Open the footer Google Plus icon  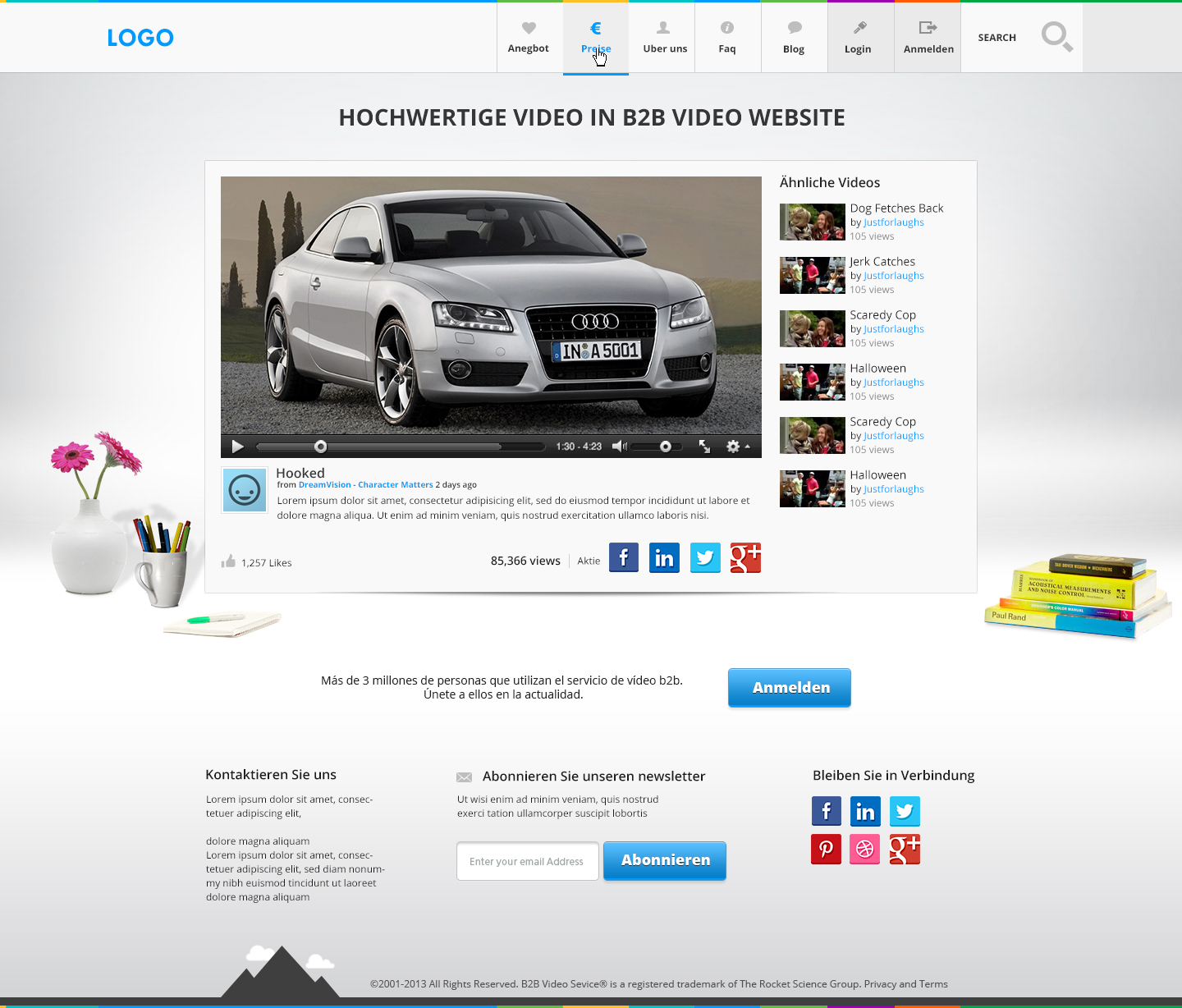[x=905, y=849]
